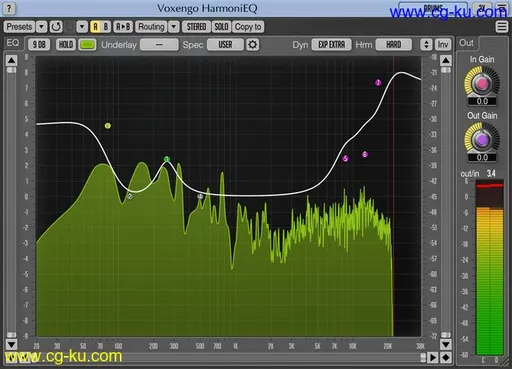Image resolution: width=512 pixels, height=369 pixels.
Task: Click the output level meter
Action: click(x=490, y=267)
